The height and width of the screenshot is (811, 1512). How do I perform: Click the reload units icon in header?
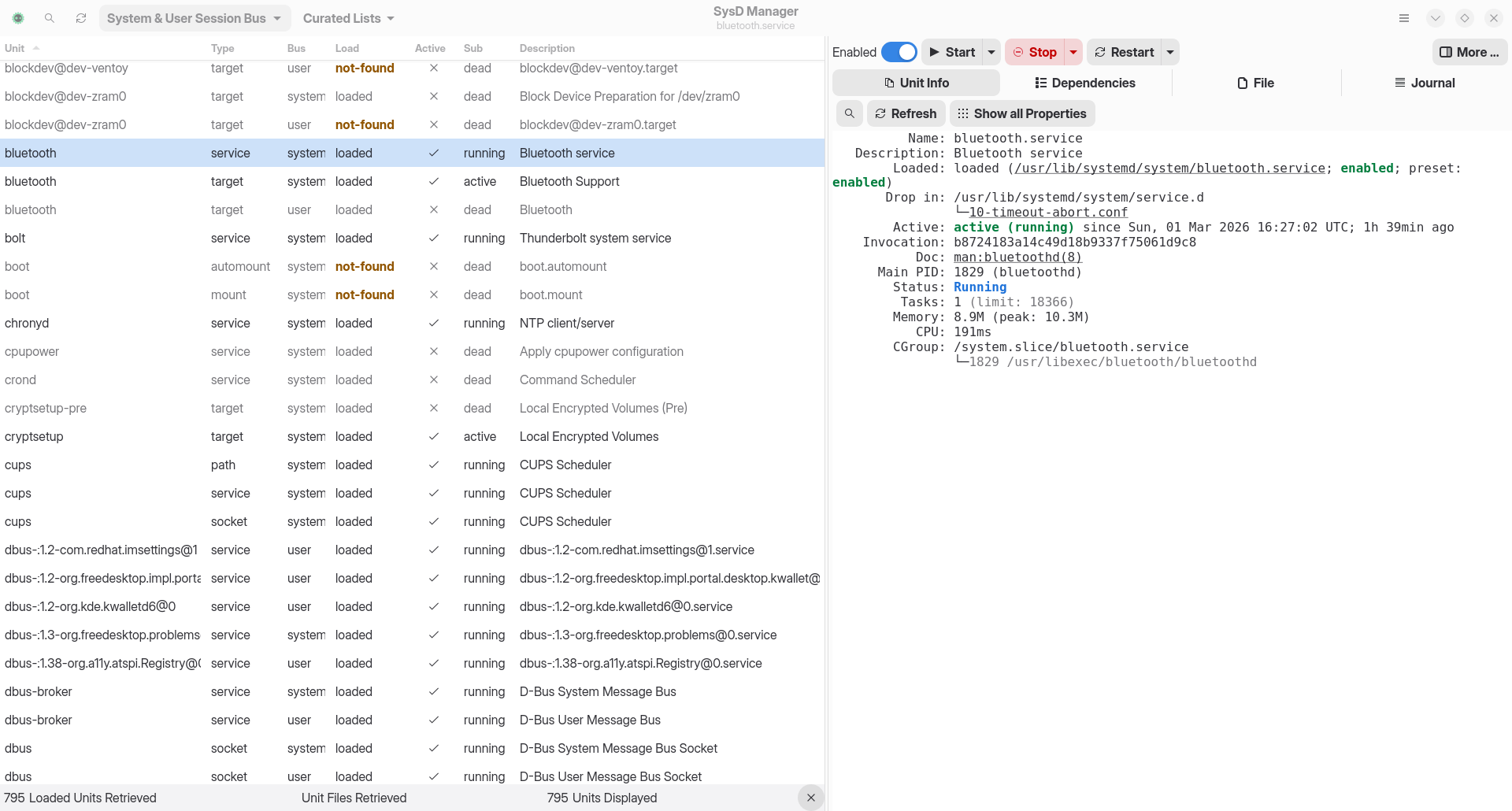click(81, 18)
